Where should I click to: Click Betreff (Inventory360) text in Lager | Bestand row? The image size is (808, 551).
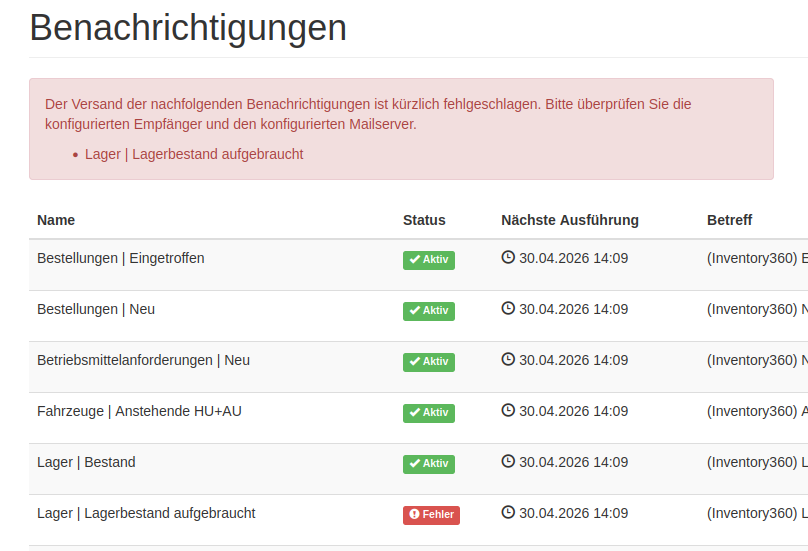[757, 462]
